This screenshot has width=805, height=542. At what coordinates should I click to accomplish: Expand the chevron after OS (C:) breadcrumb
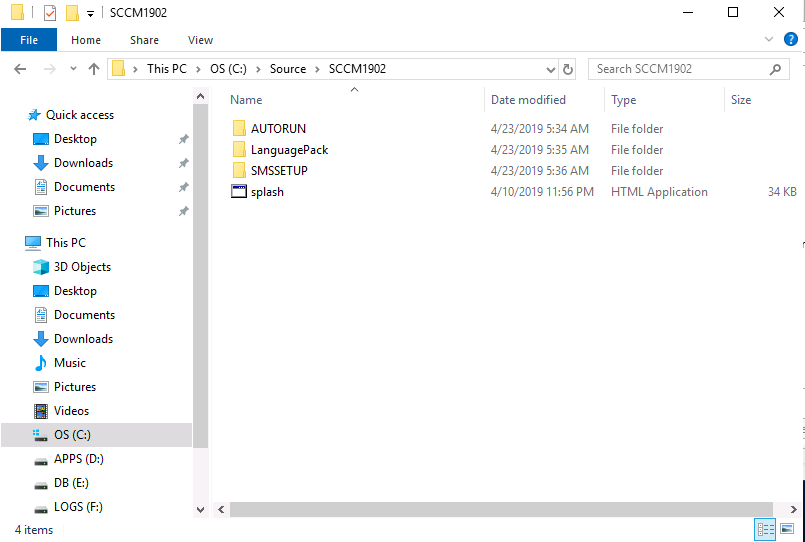click(x=258, y=69)
